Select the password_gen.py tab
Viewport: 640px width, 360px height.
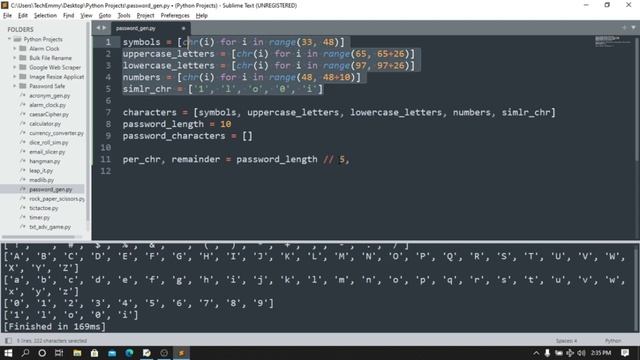click(151, 28)
